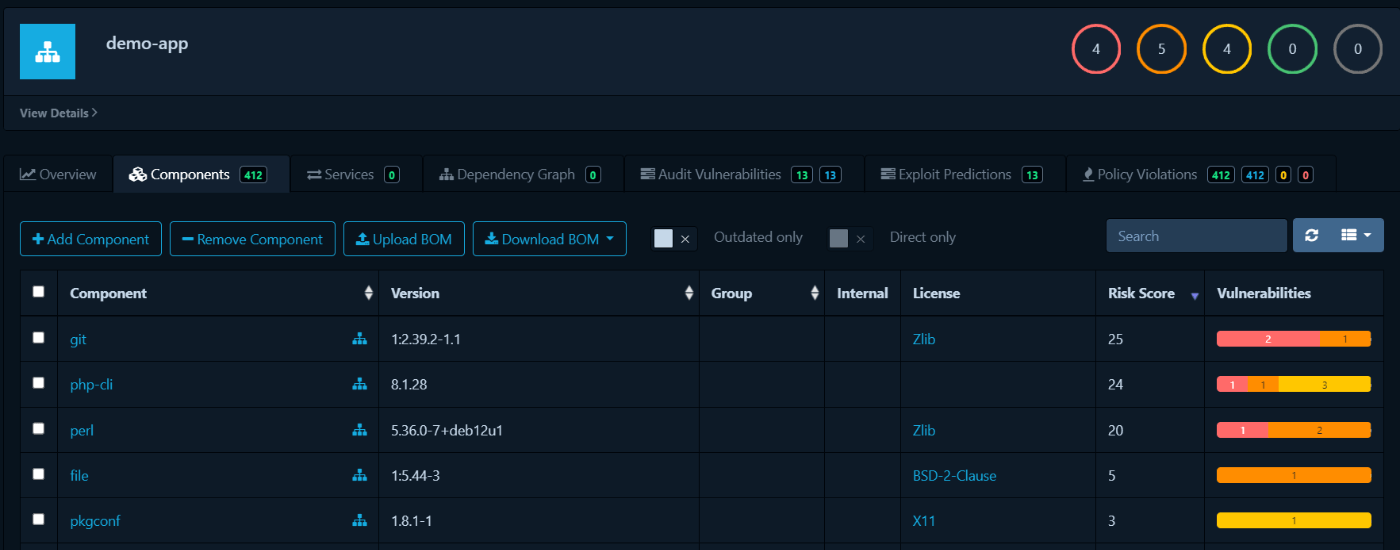
Task: Click the Add Component button
Action: click(91, 239)
